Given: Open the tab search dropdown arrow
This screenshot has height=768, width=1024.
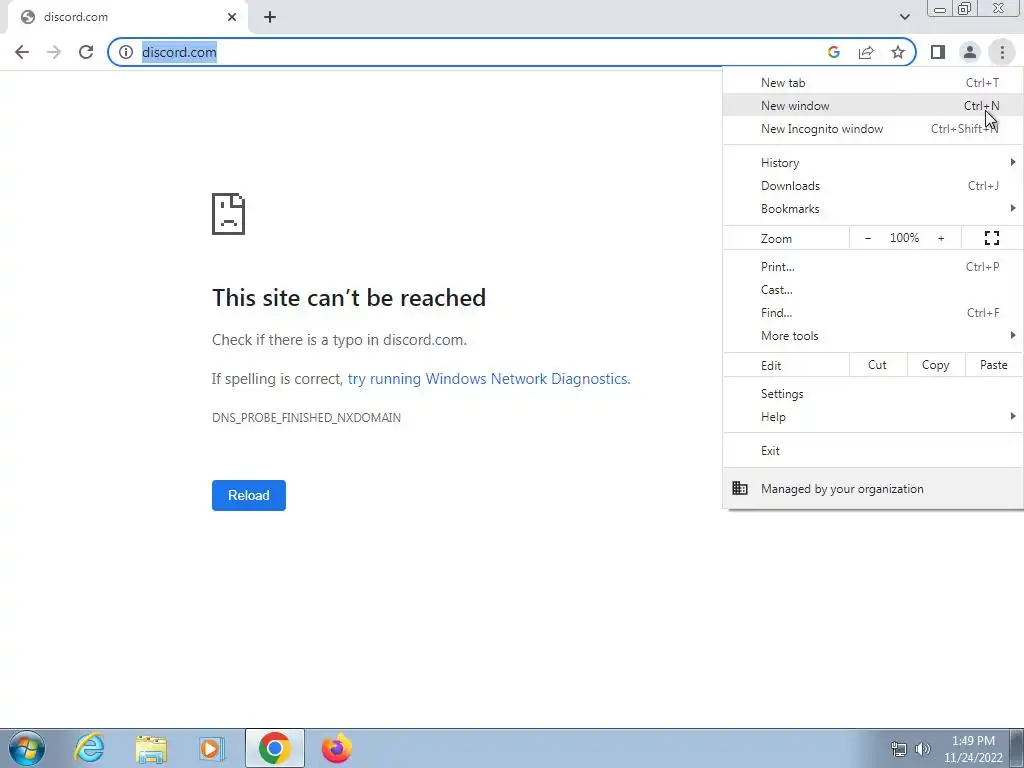Looking at the screenshot, I should 904,17.
